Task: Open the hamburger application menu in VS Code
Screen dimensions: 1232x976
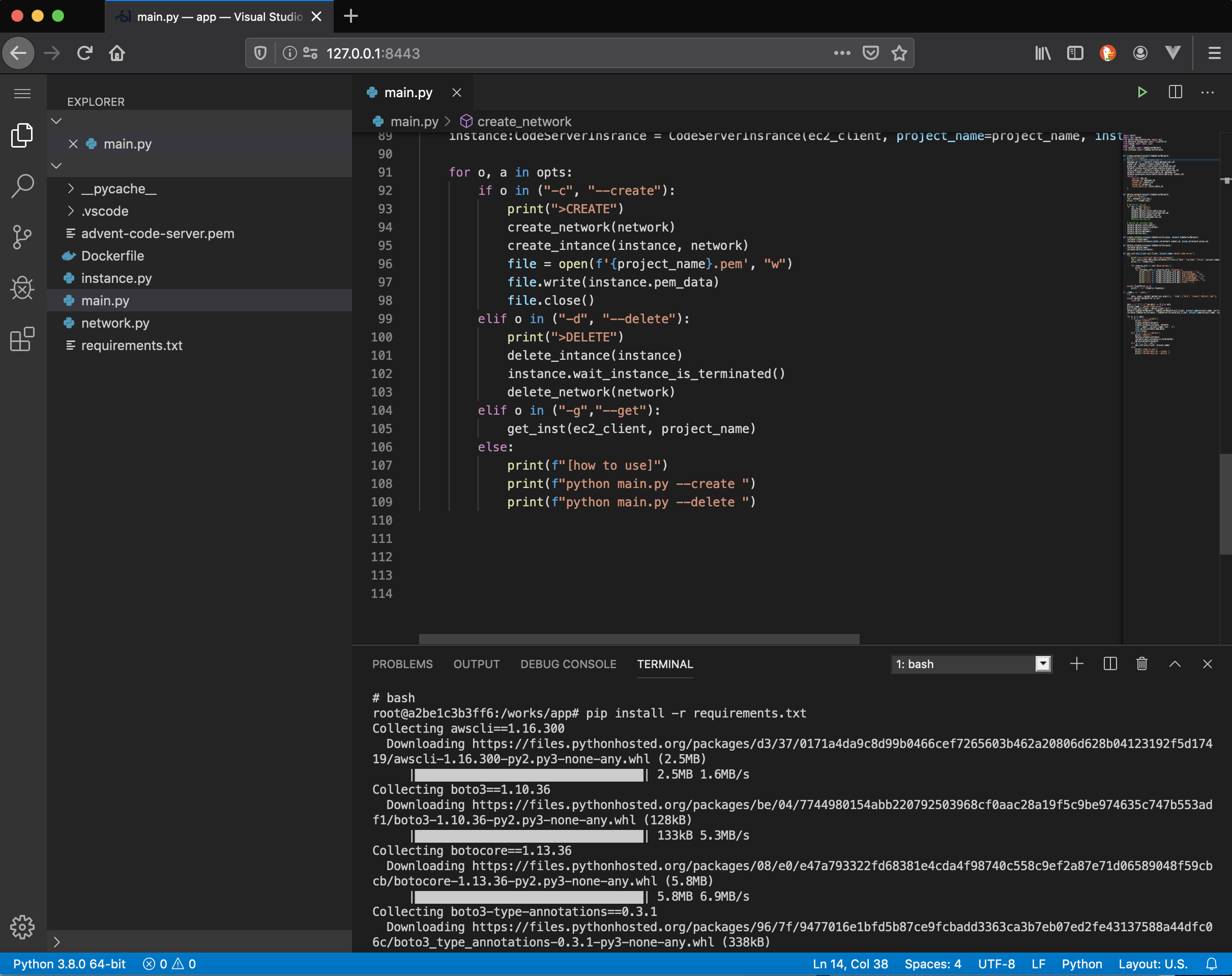Action: pyautogui.click(x=22, y=93)
